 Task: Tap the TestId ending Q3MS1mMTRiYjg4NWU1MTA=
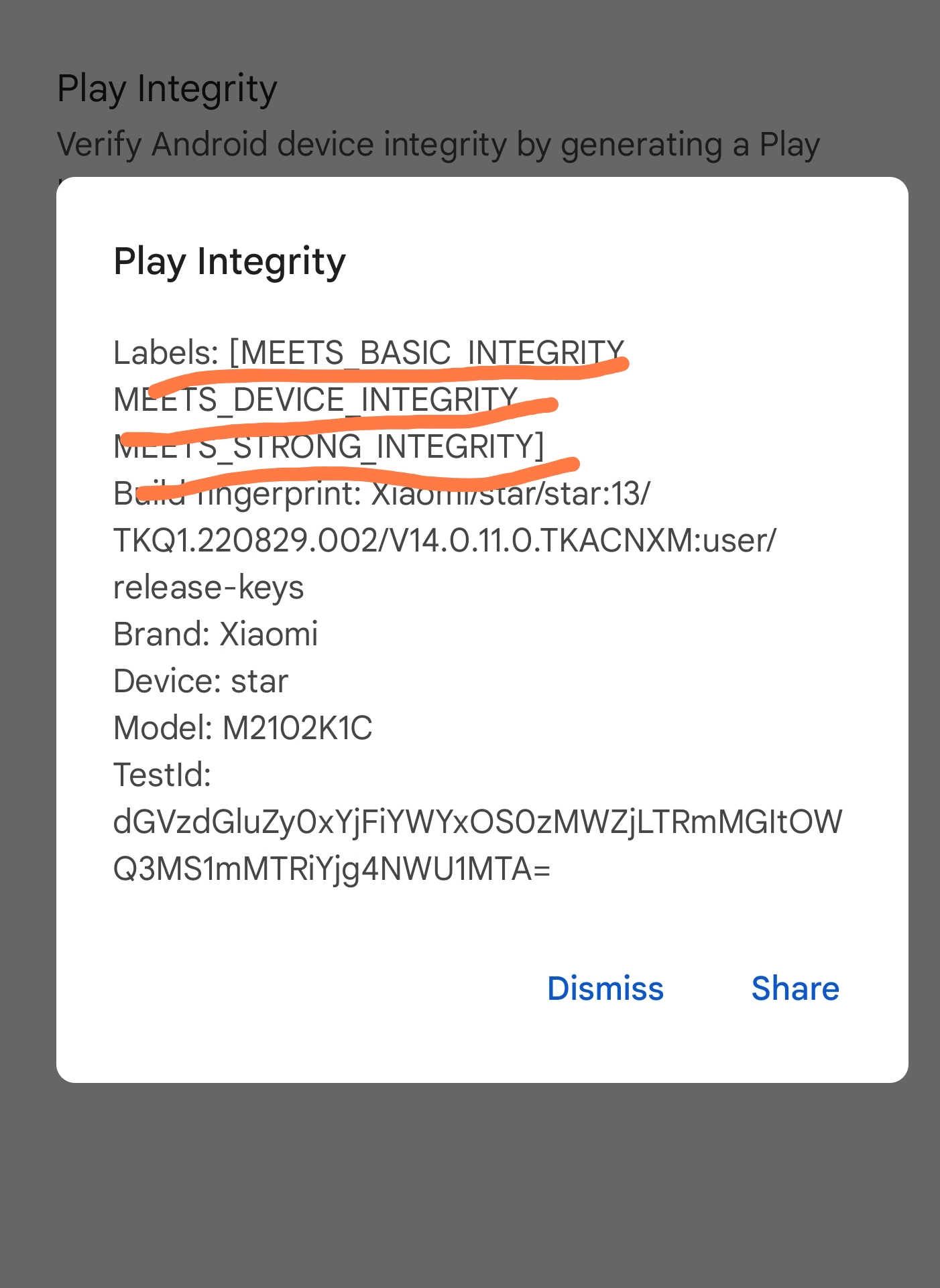[332, 869]
